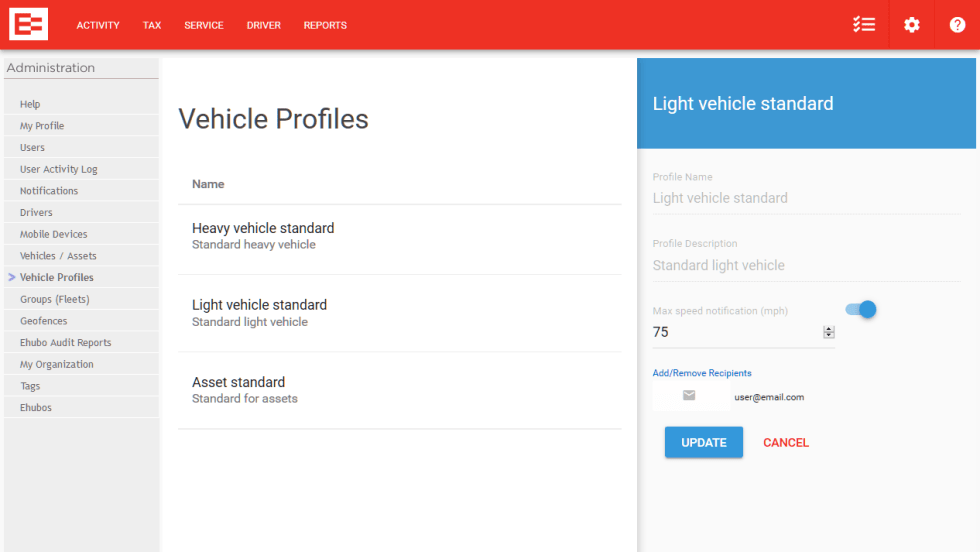The width and height of the screenshot is (980, 552).
Task: Go to Ehubo Audit Reports
Action: tap(65, 342)
